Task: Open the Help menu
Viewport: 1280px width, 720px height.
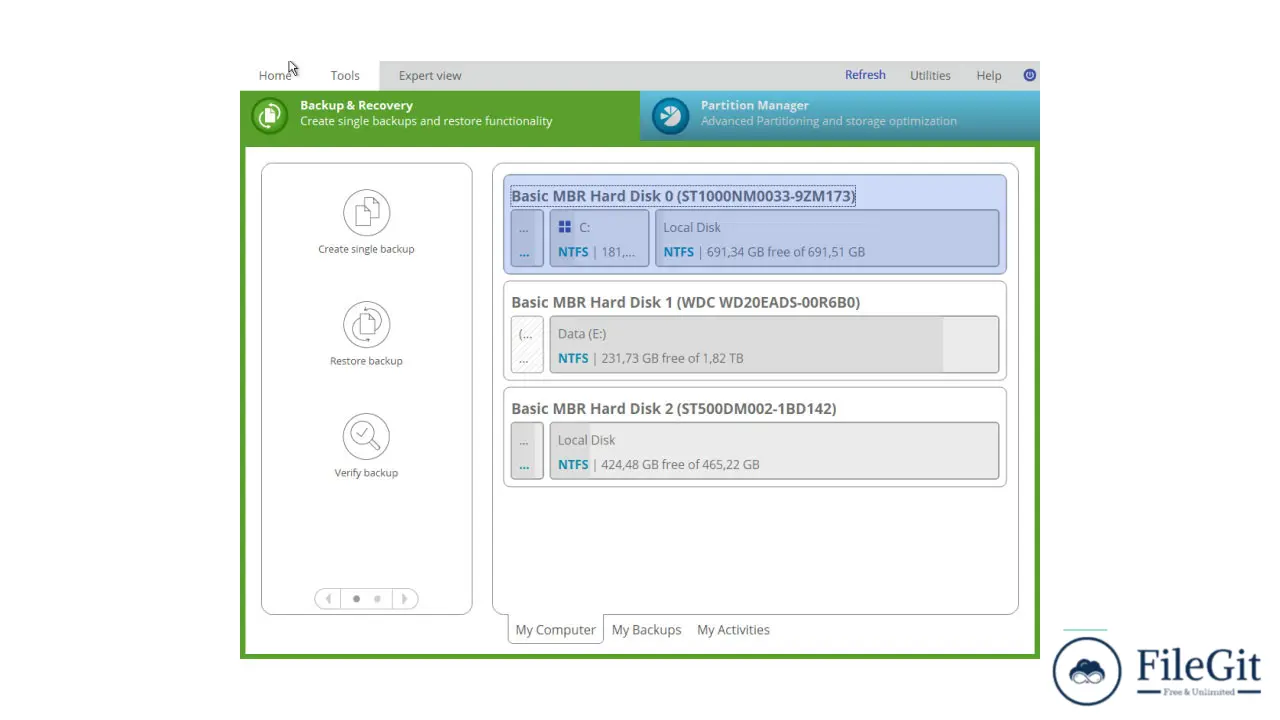Action: tap(989, 76)
